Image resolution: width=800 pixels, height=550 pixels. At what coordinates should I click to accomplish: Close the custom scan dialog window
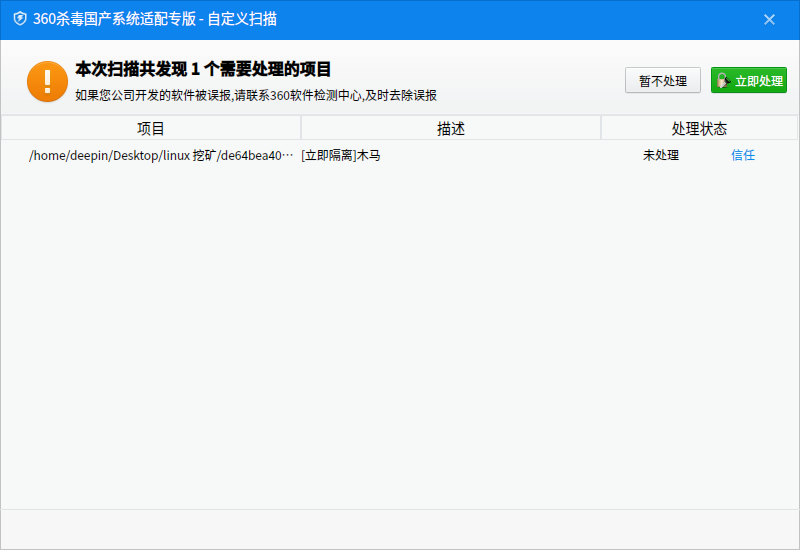[769, 19]
